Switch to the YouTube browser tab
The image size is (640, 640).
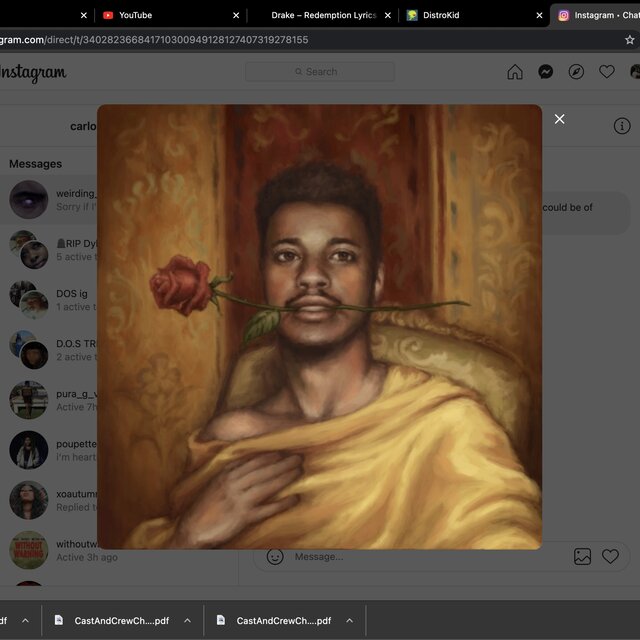tap(135, 15)
